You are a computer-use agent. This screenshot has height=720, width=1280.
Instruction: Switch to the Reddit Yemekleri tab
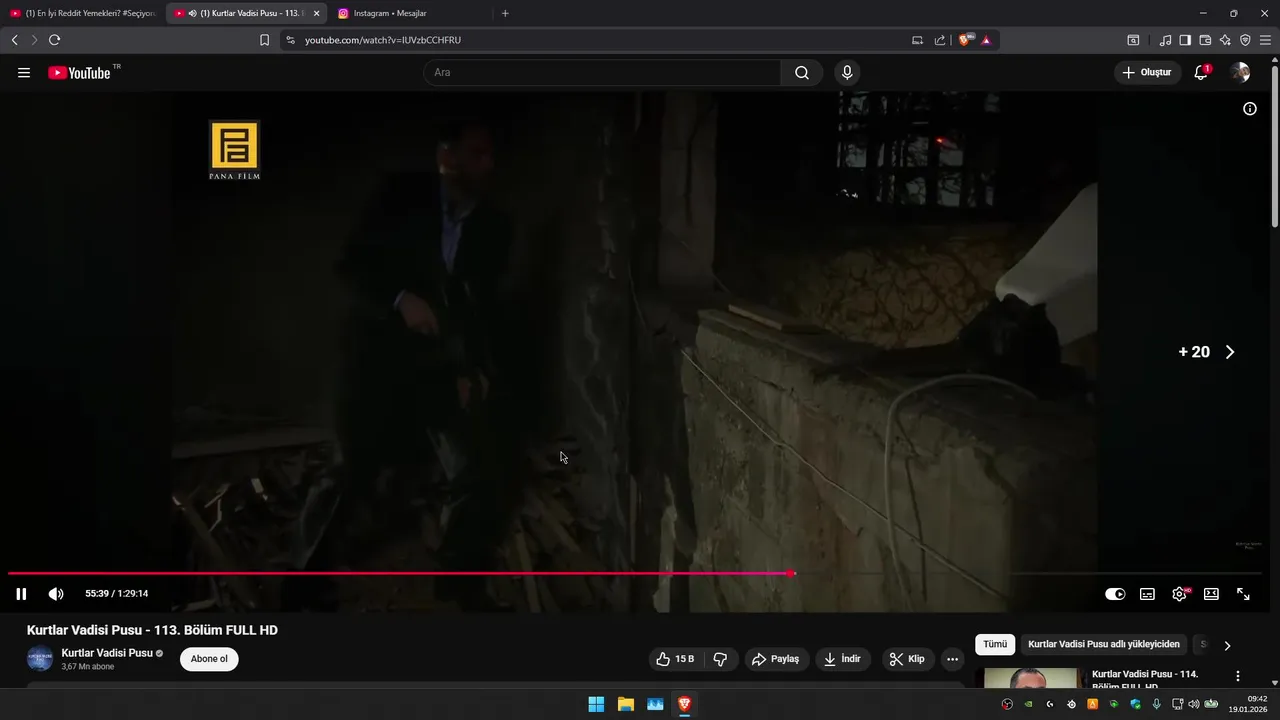82,13
